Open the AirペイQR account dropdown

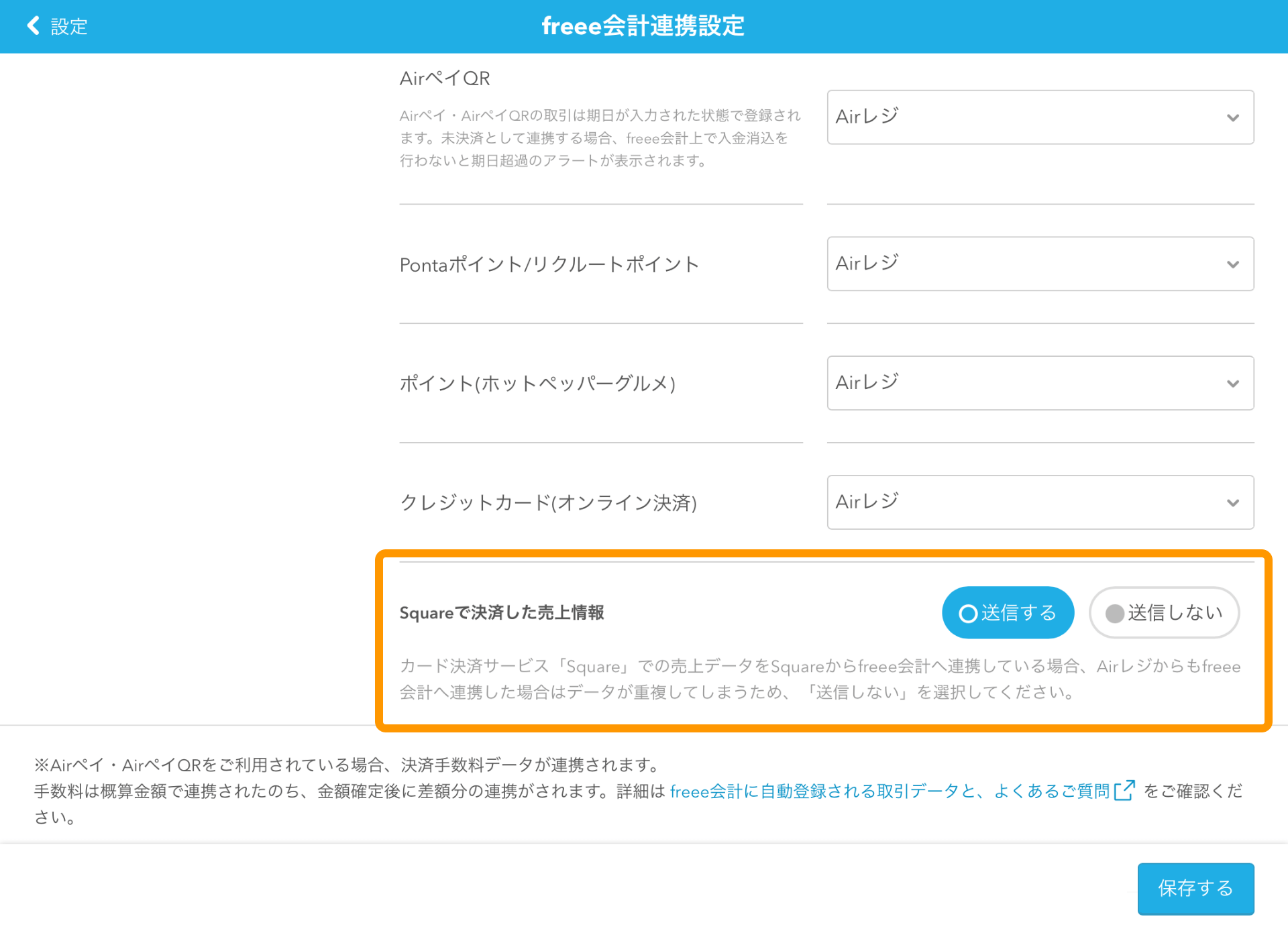click(1040, 117)
